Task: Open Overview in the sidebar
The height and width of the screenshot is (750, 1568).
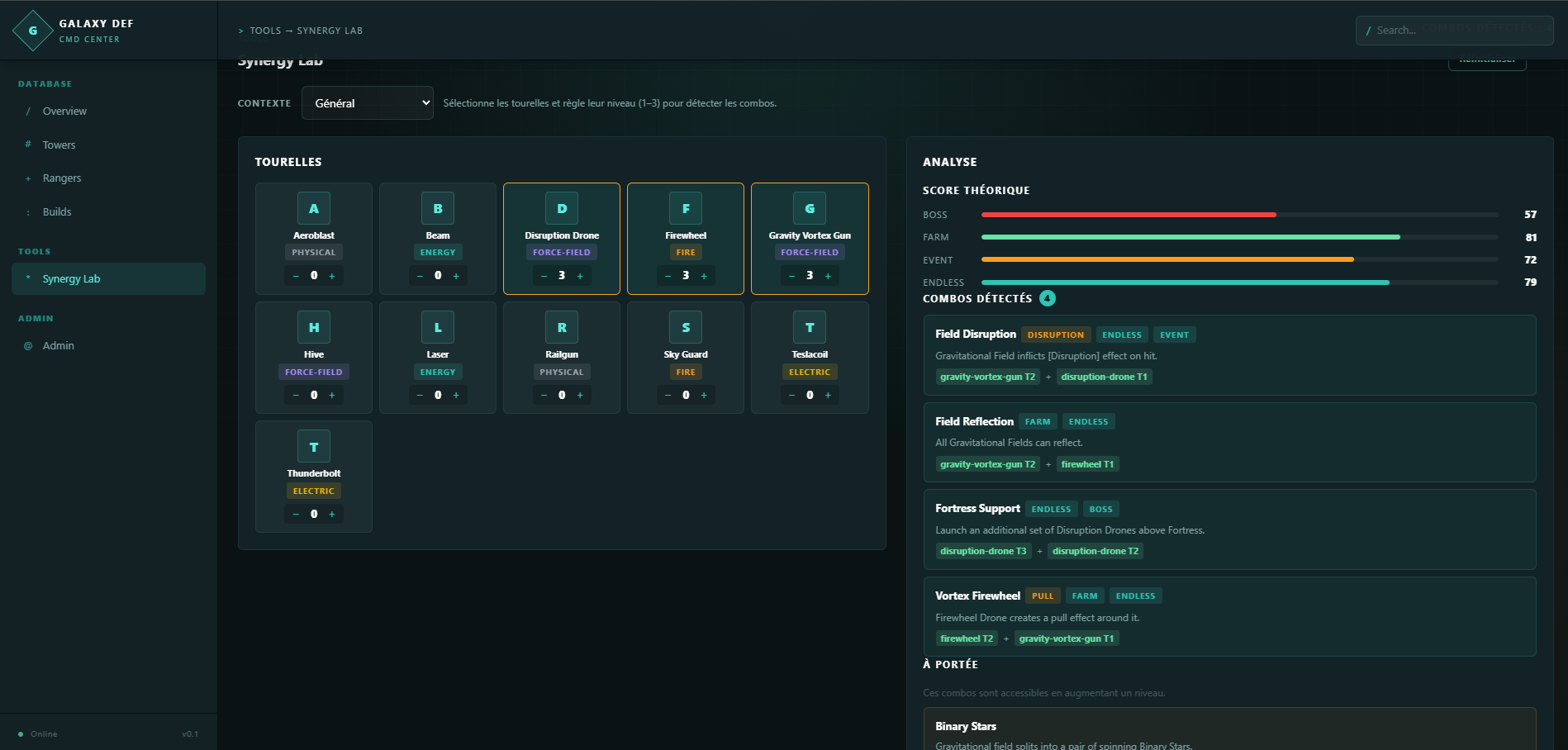Action: [108, 112]
